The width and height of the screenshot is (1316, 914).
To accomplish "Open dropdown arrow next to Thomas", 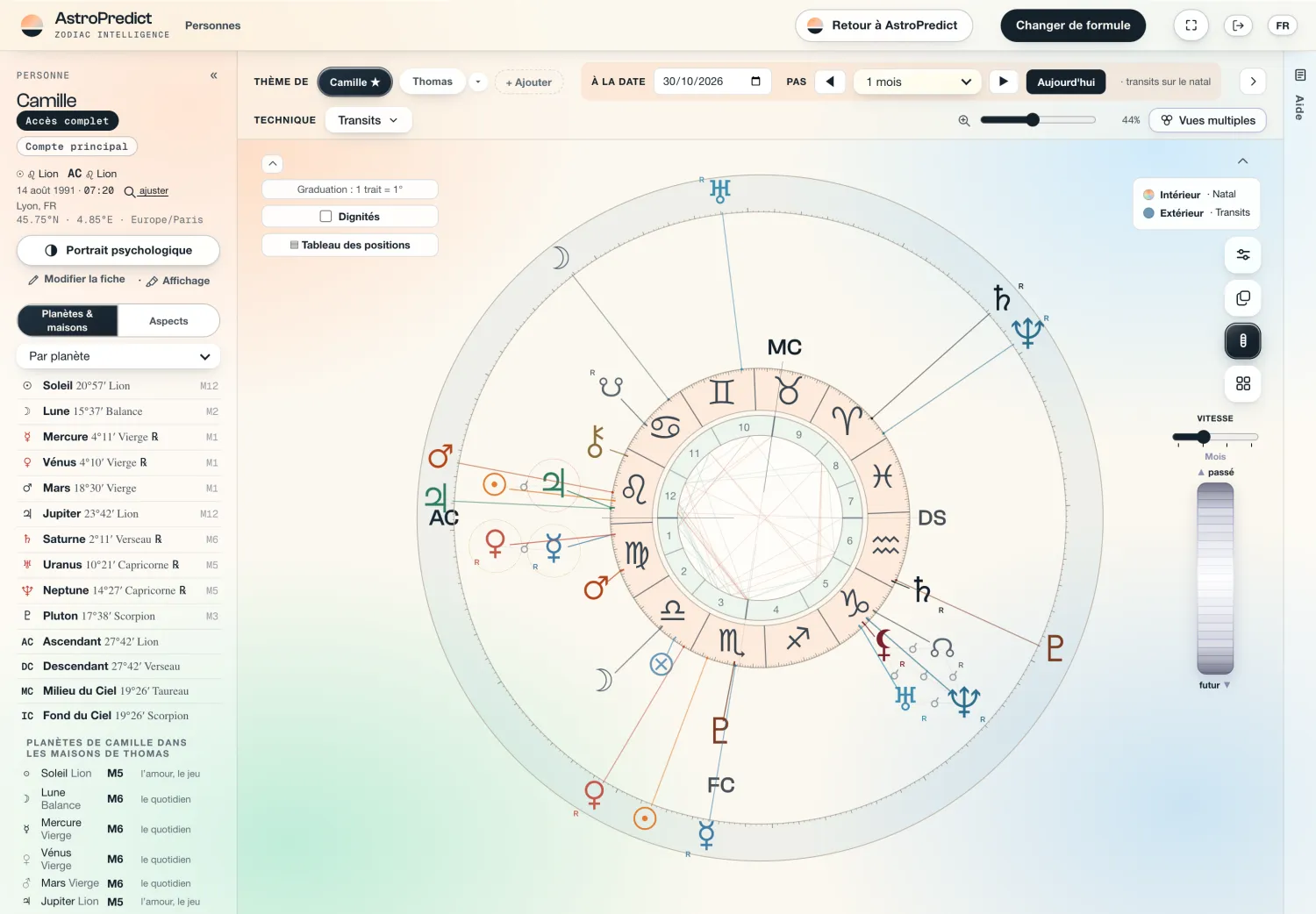I will [x=478, y=82].
